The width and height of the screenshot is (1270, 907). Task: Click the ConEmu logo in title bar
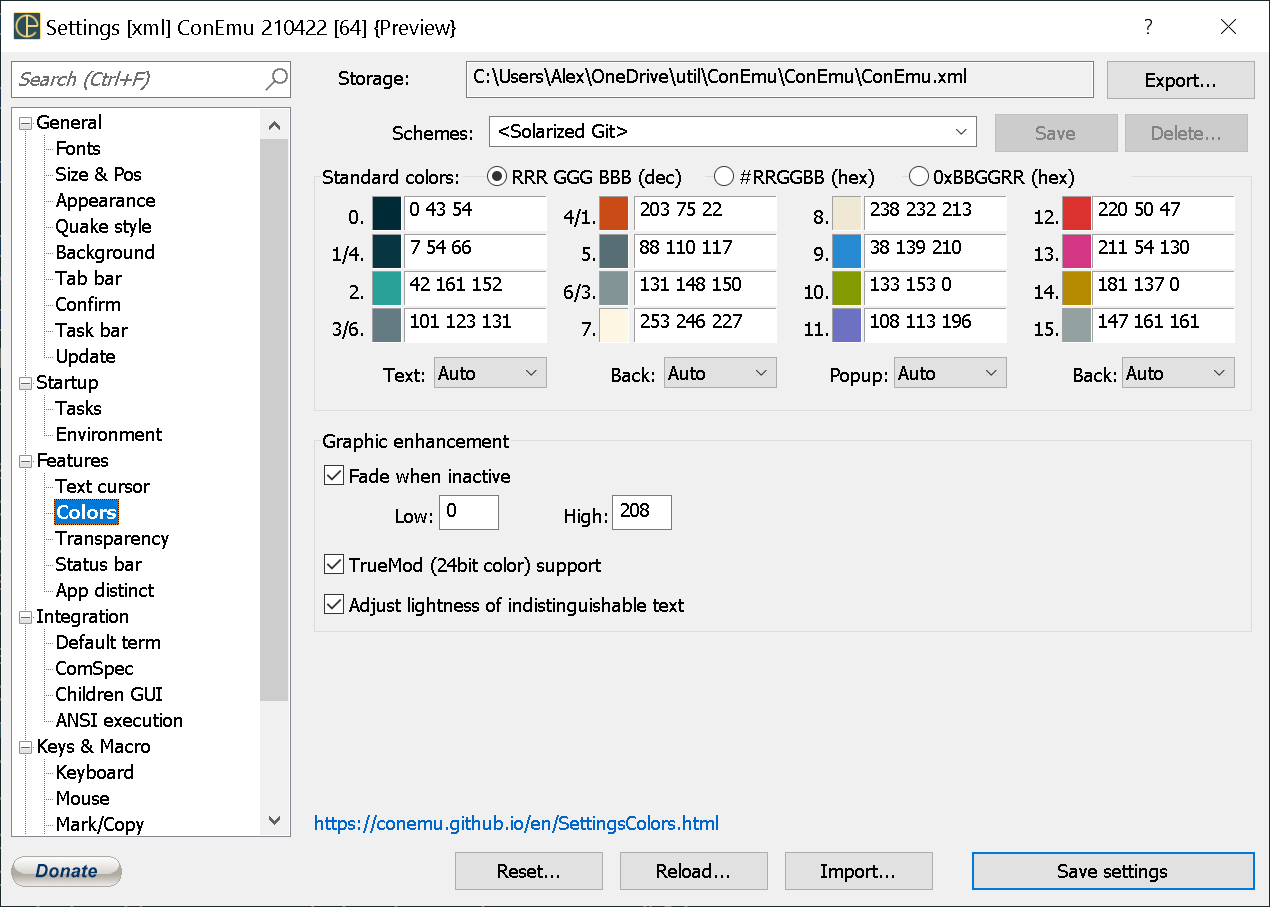coord(25,27)
